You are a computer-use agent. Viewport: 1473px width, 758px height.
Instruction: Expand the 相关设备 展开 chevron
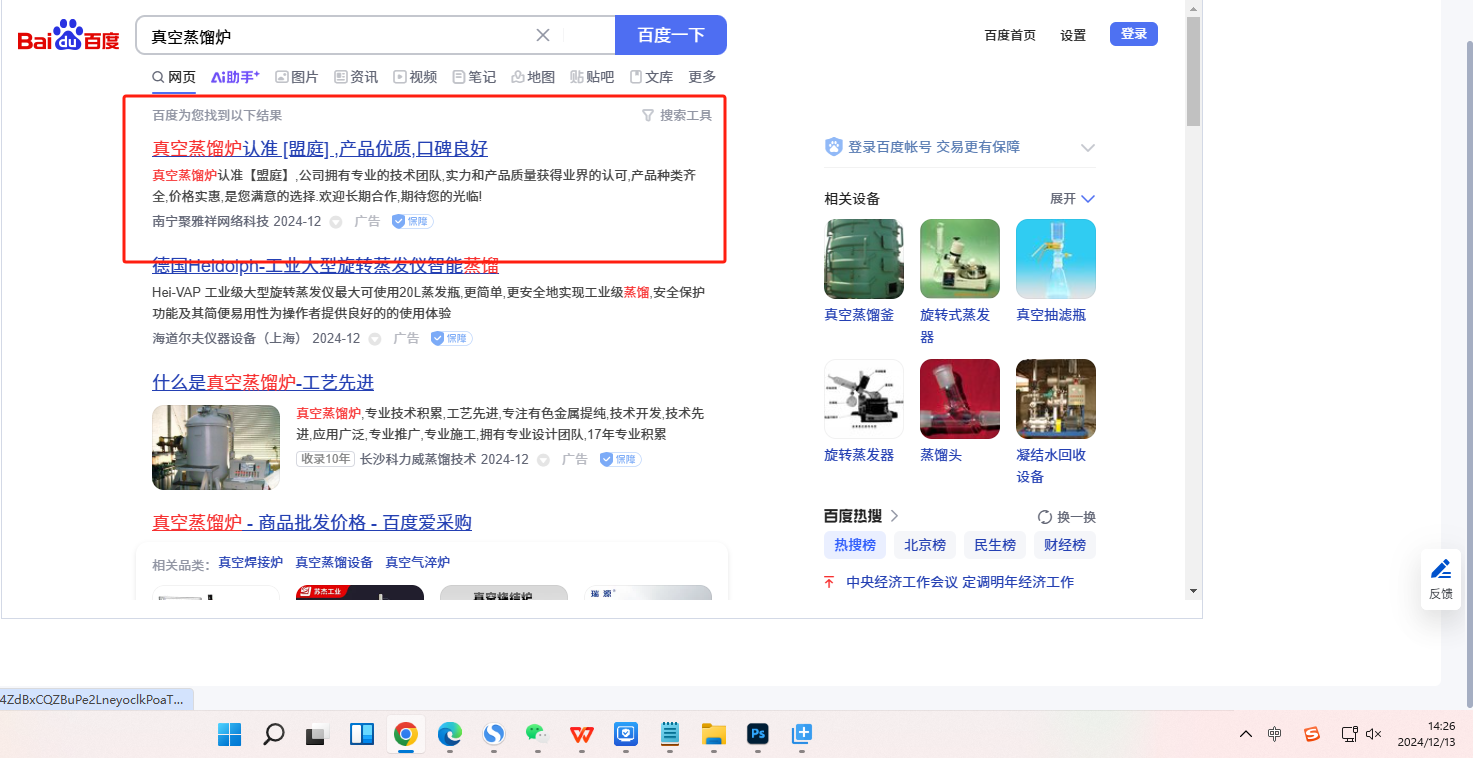1088,199
